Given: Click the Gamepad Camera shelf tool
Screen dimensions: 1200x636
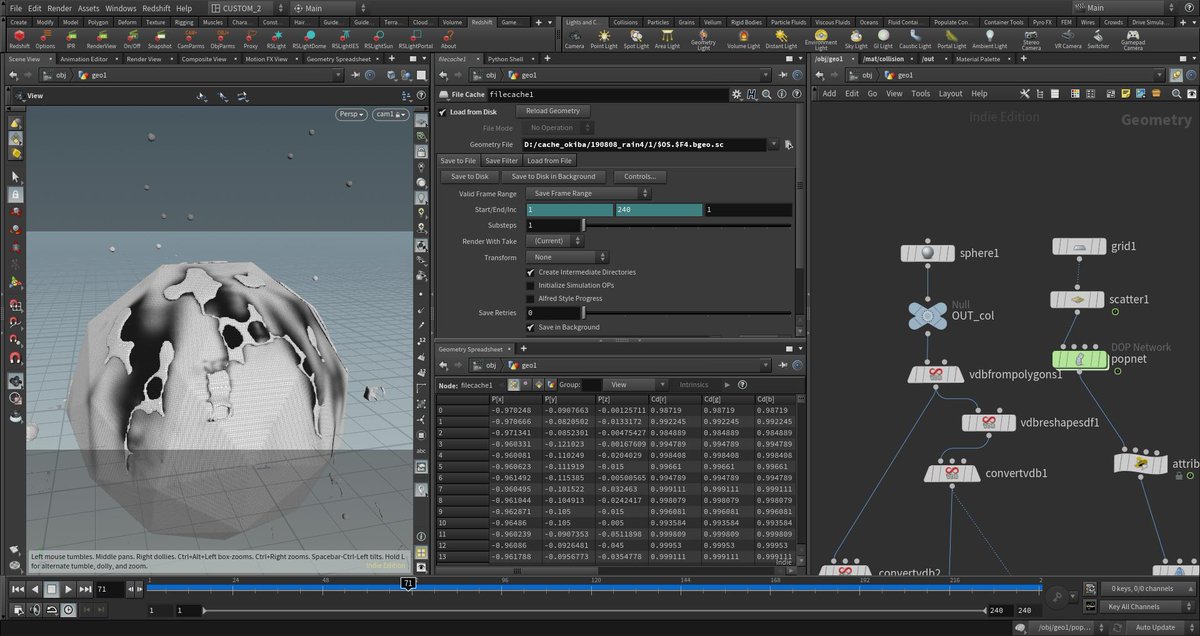Looking at the screenshot, I should click(1133, 39).
